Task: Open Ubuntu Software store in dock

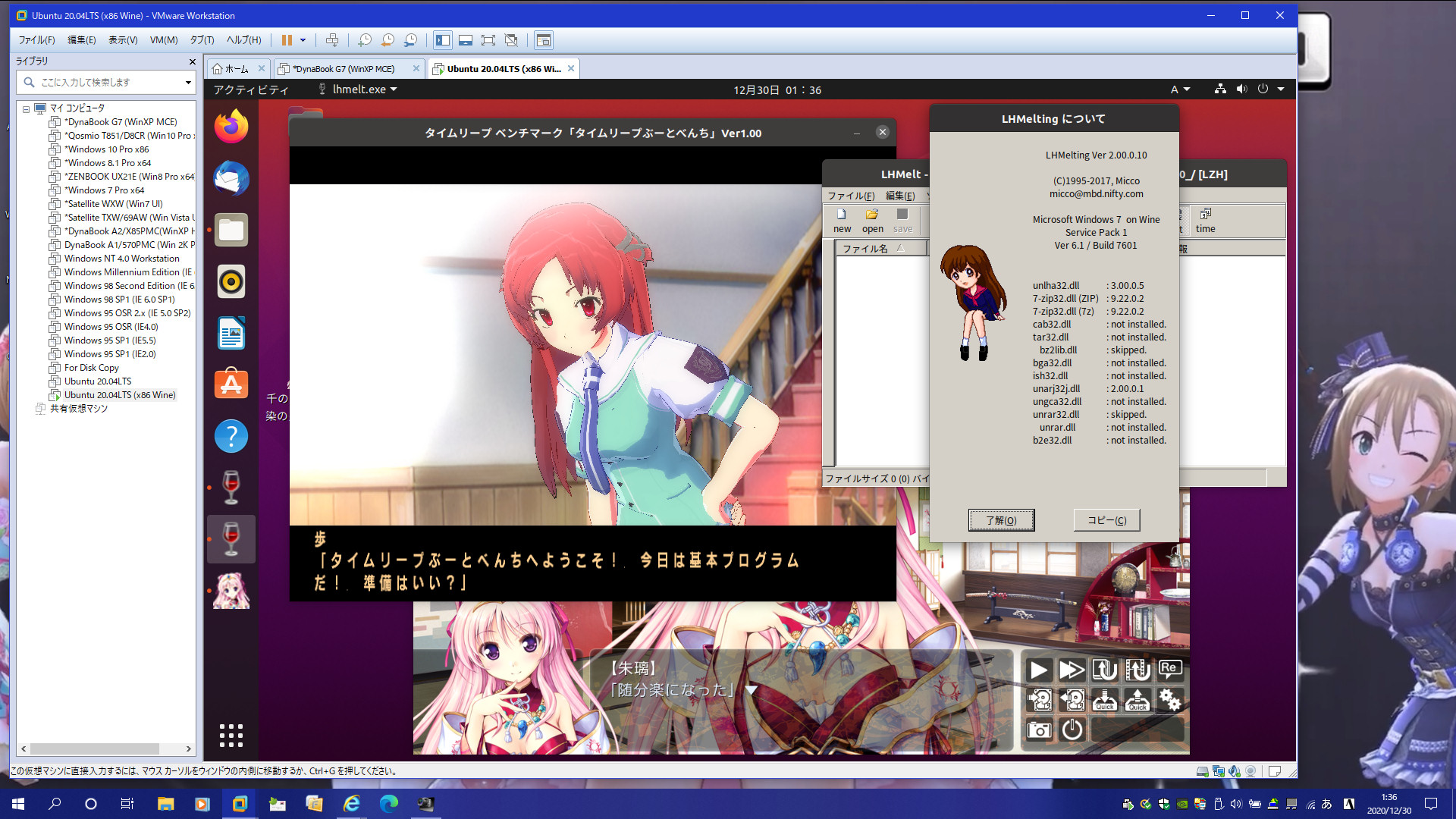Action: (231, 384)
